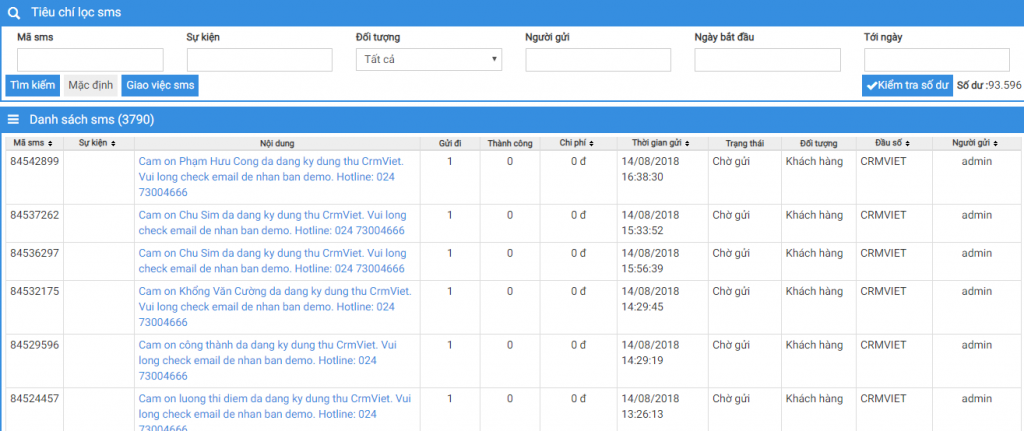The image size is (1024, 431).
Task: Click CRMVIET cell in row 84536297
Action: [x=883, y=253]
